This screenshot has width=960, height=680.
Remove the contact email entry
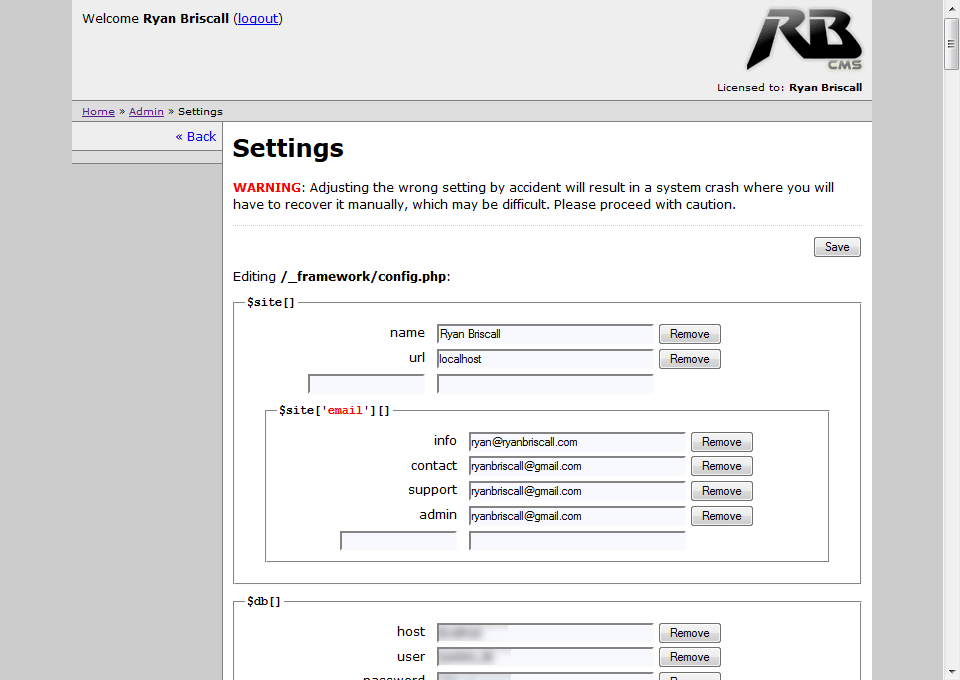coord(721,466)
